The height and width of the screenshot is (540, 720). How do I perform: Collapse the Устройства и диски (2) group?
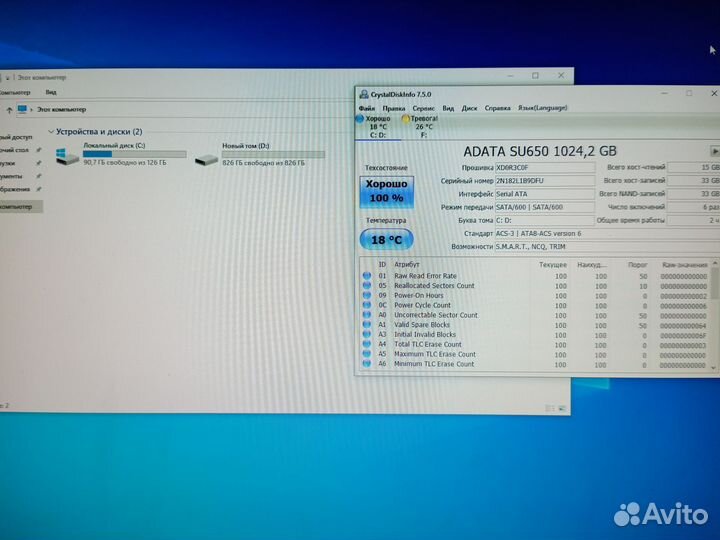[x=51, y=132]
